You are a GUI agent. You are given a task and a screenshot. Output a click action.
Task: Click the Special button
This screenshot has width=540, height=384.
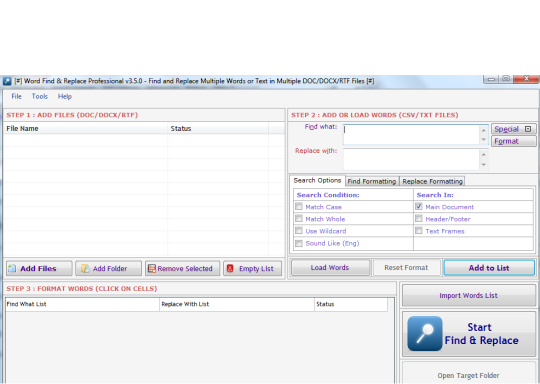pos(513,129)
